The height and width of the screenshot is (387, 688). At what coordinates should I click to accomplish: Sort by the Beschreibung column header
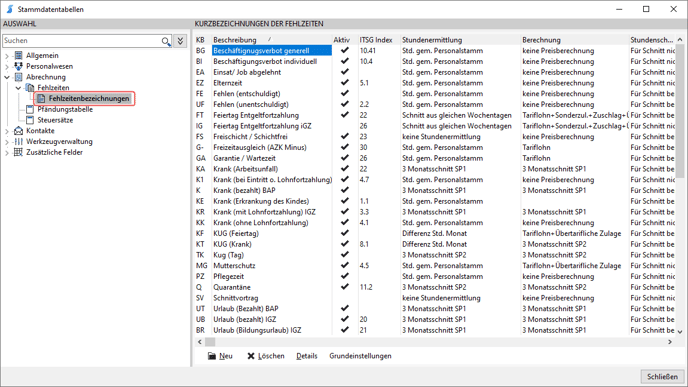(271, 40)
